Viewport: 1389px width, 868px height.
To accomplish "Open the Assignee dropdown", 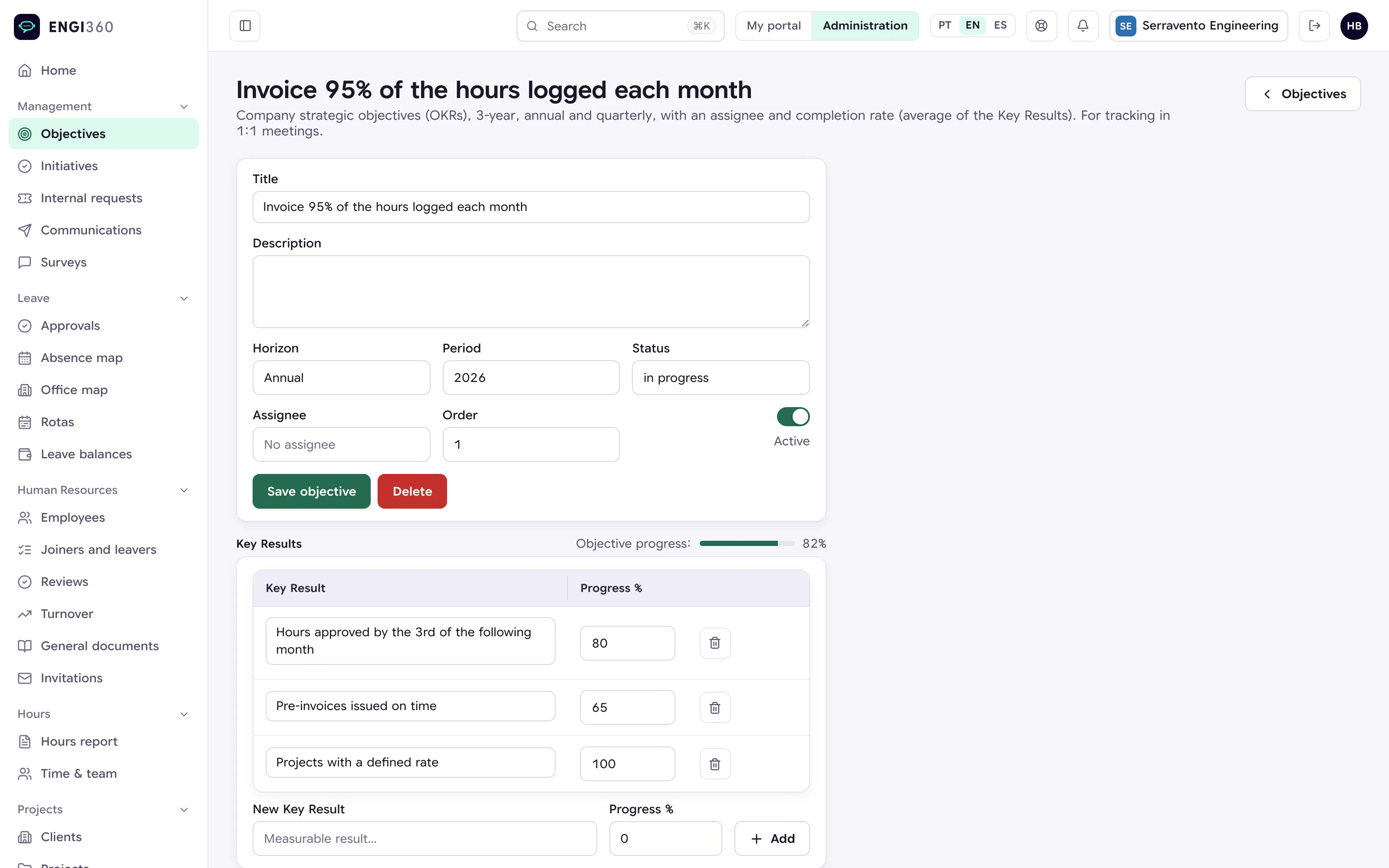I will [x=341, y=444].
